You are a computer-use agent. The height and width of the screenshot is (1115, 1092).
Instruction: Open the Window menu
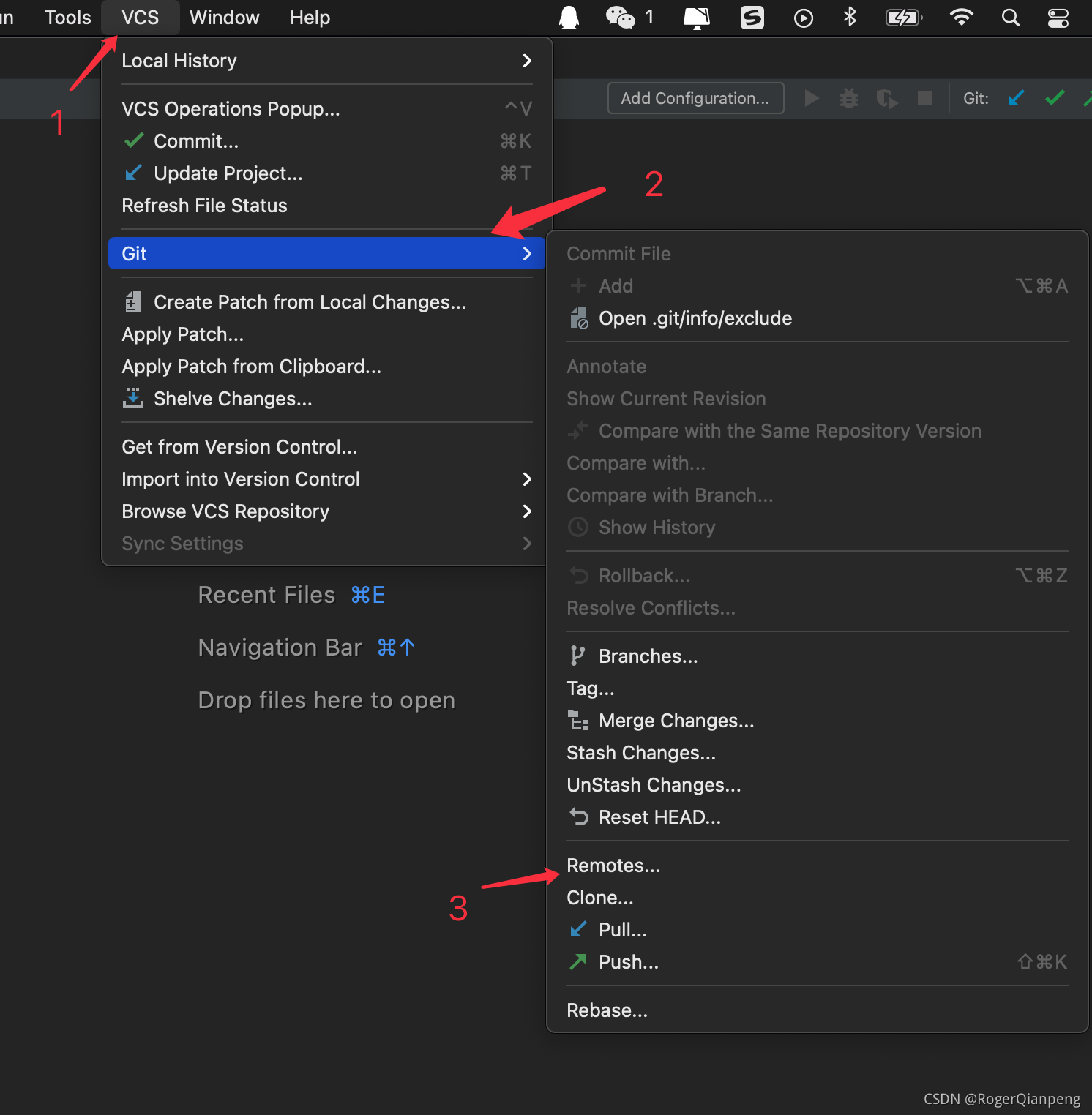coord(225,18)
